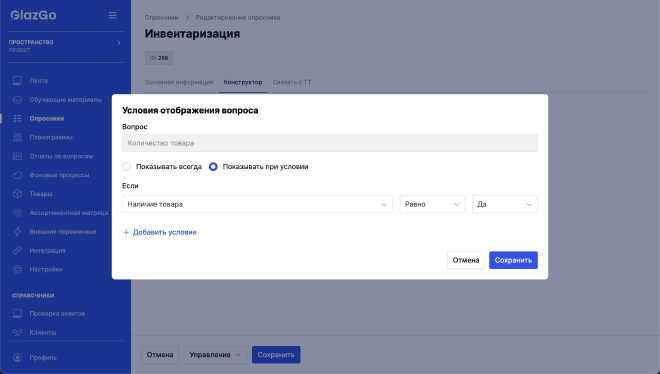The height and width of the screenshot is (374, 660).
Task: Open Лента in sidebar menu
Action: click(39, 80)
